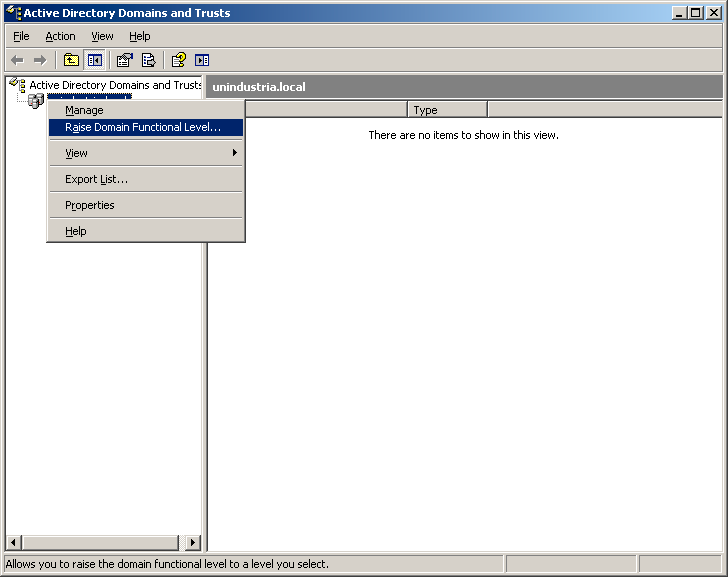
Task: Open the Action menu
Action: pos(60,36)
